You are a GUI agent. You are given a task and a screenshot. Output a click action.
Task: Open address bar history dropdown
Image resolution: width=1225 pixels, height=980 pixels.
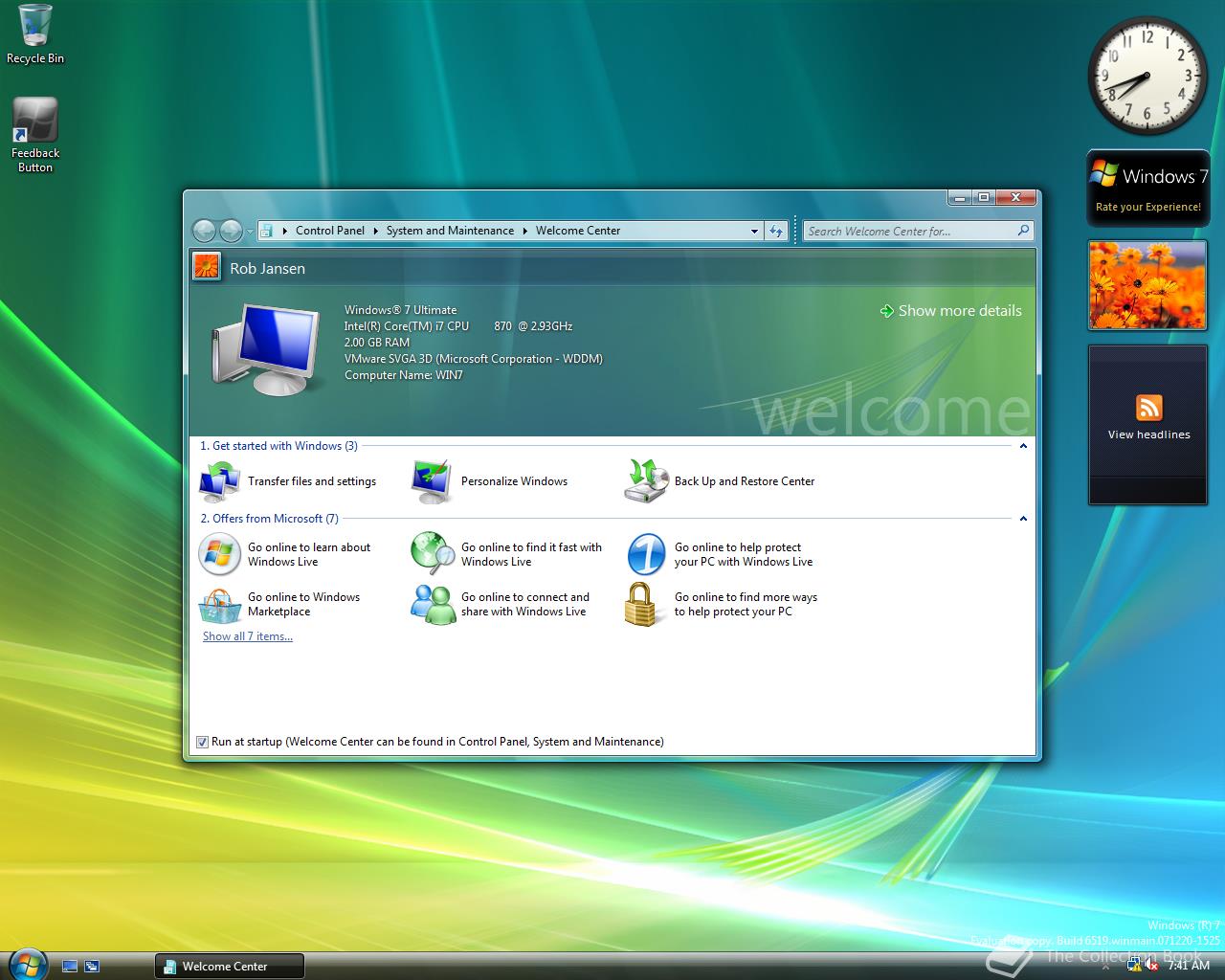754,231
